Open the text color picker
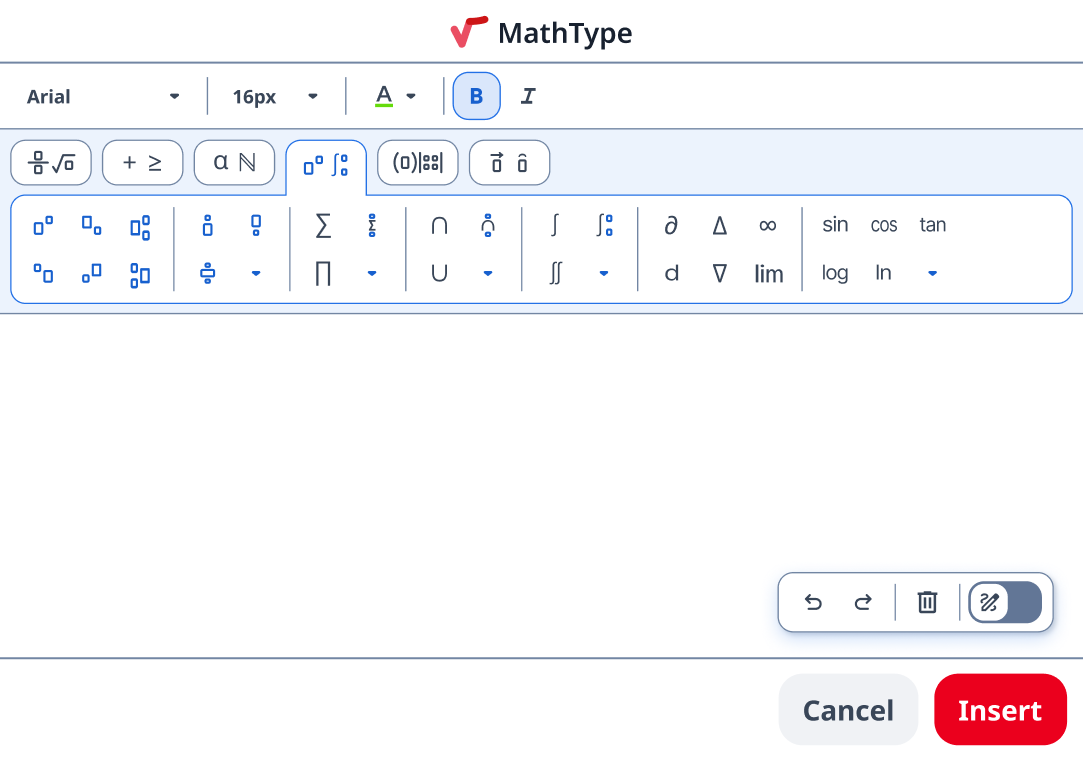The image size is (1083, 765). tap(396, 96)
